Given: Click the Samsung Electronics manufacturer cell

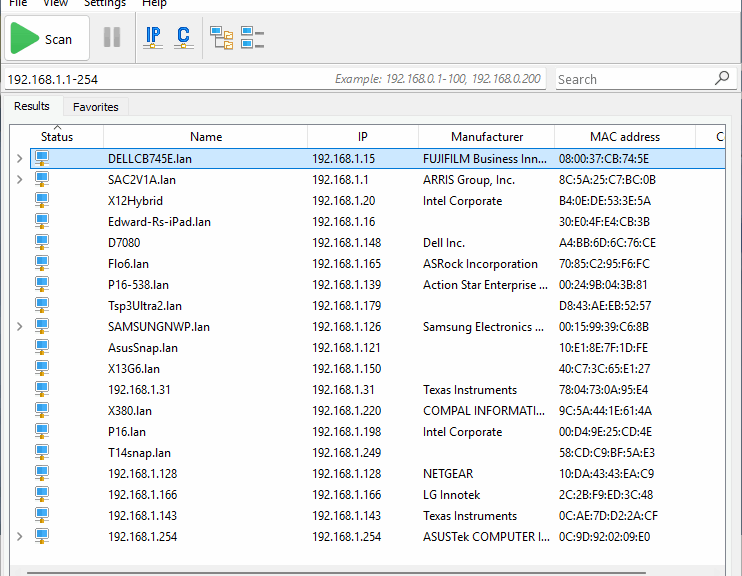Looking at the screenshot, I should click(x=483, y=327).
